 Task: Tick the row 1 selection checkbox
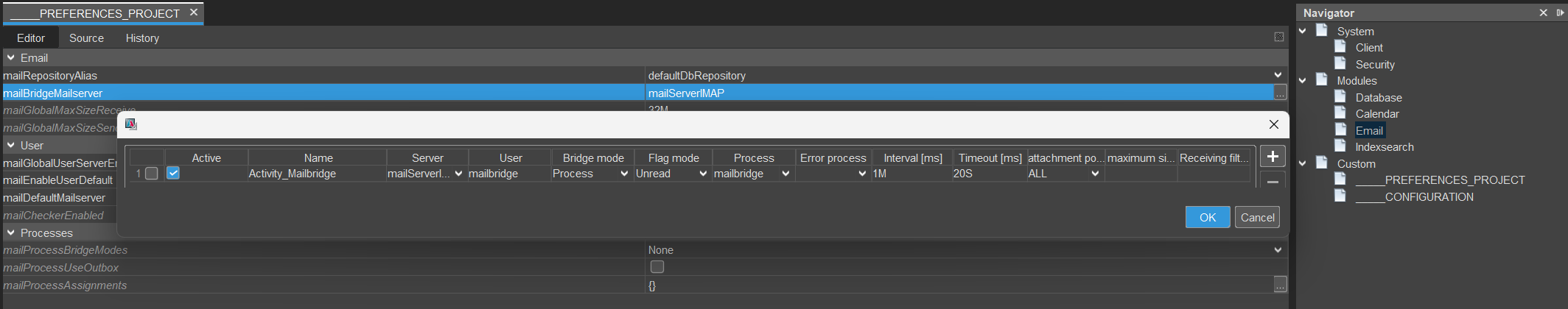tap(152, 174)
